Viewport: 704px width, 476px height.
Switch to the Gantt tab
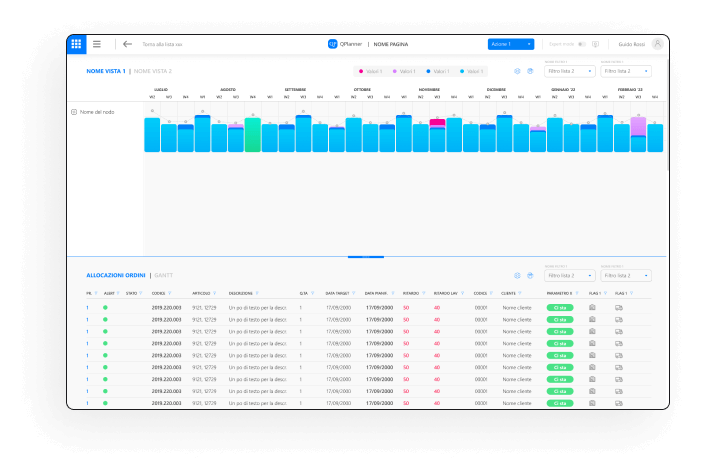pyautogui.click(x=164, y=274)
